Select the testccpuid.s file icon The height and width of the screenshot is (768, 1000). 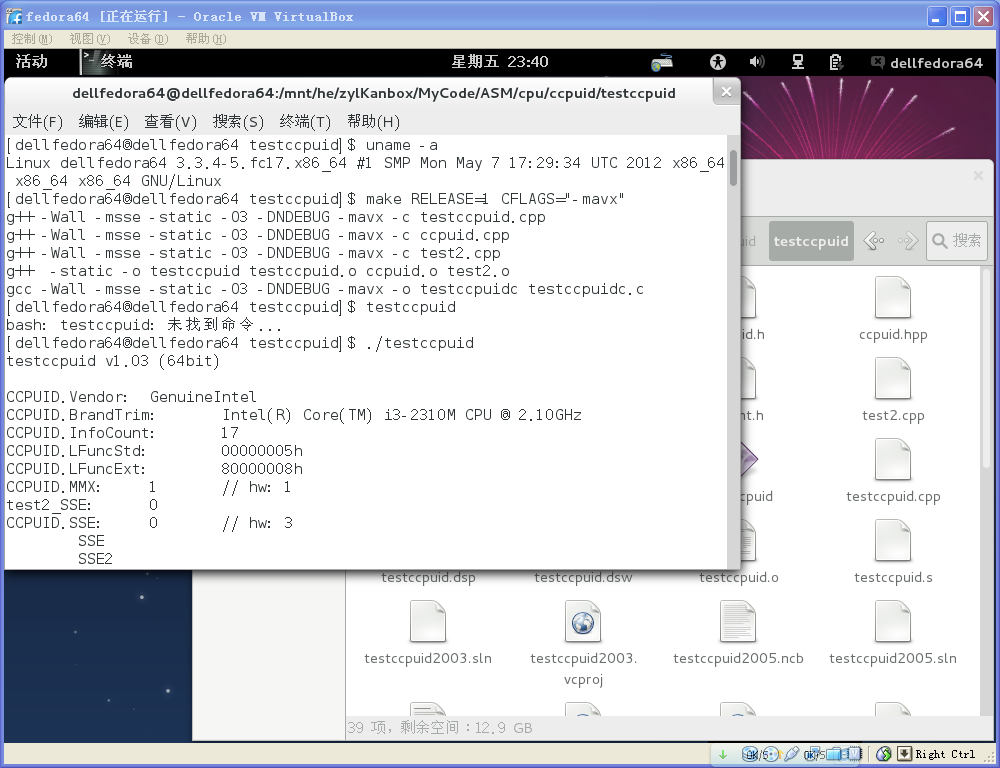pos(893,540)
